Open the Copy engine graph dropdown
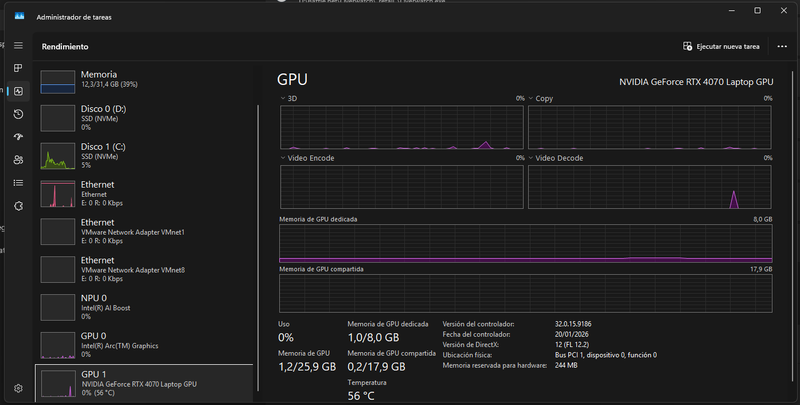This screenshot has width=800, height=405. 531,98
